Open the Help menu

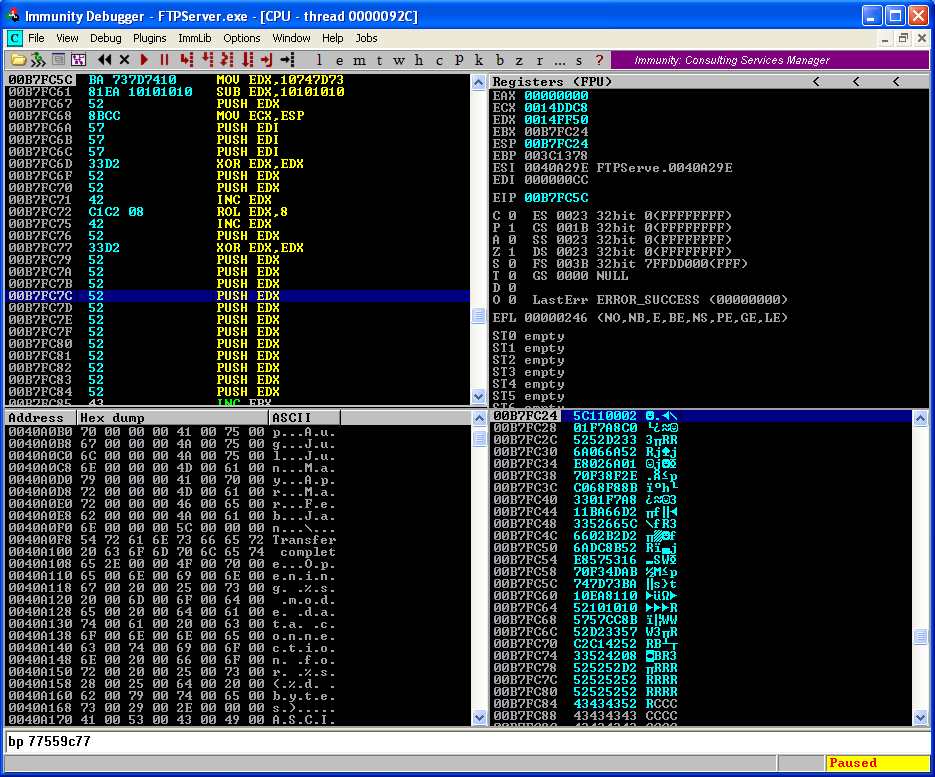[x=333, y=38]
